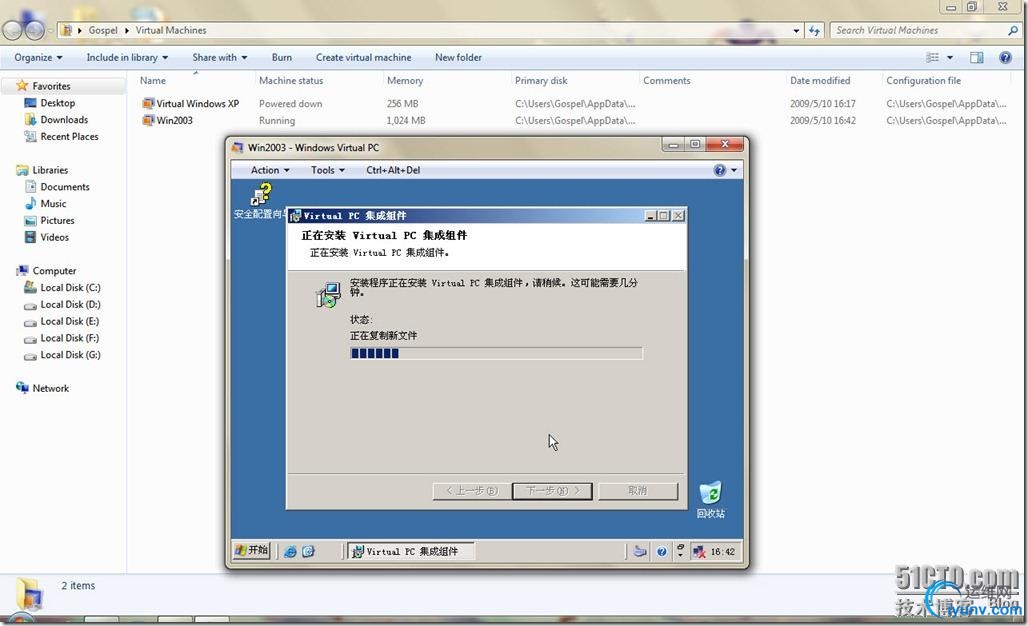Open Local Disk (G:) drive
Viewport: 1028px width, 626px height.
62,355
